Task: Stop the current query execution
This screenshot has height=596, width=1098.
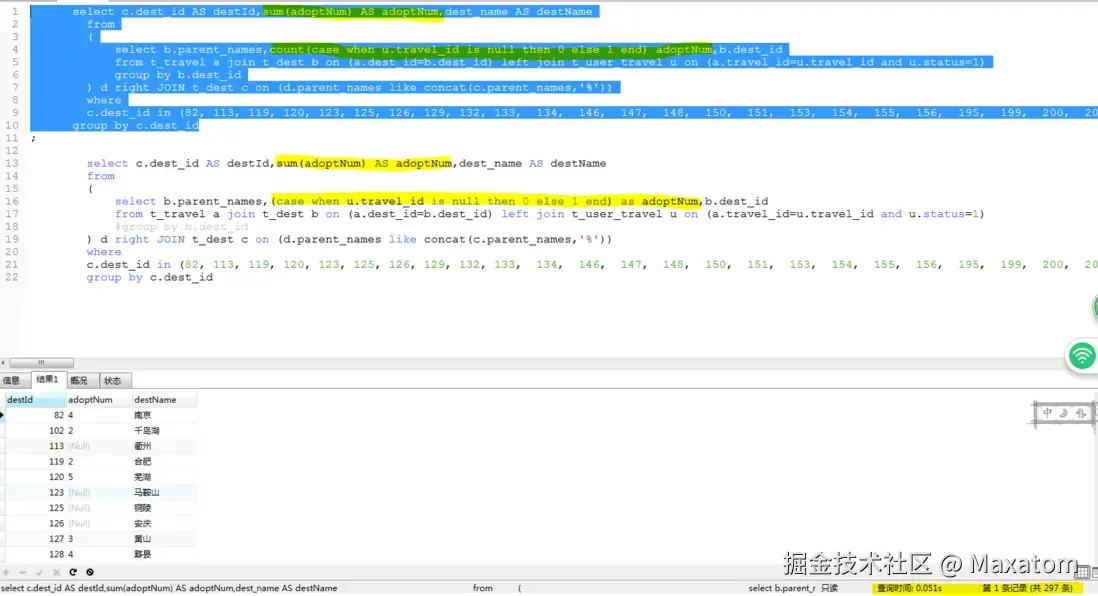Action: (x=90, y=572)
